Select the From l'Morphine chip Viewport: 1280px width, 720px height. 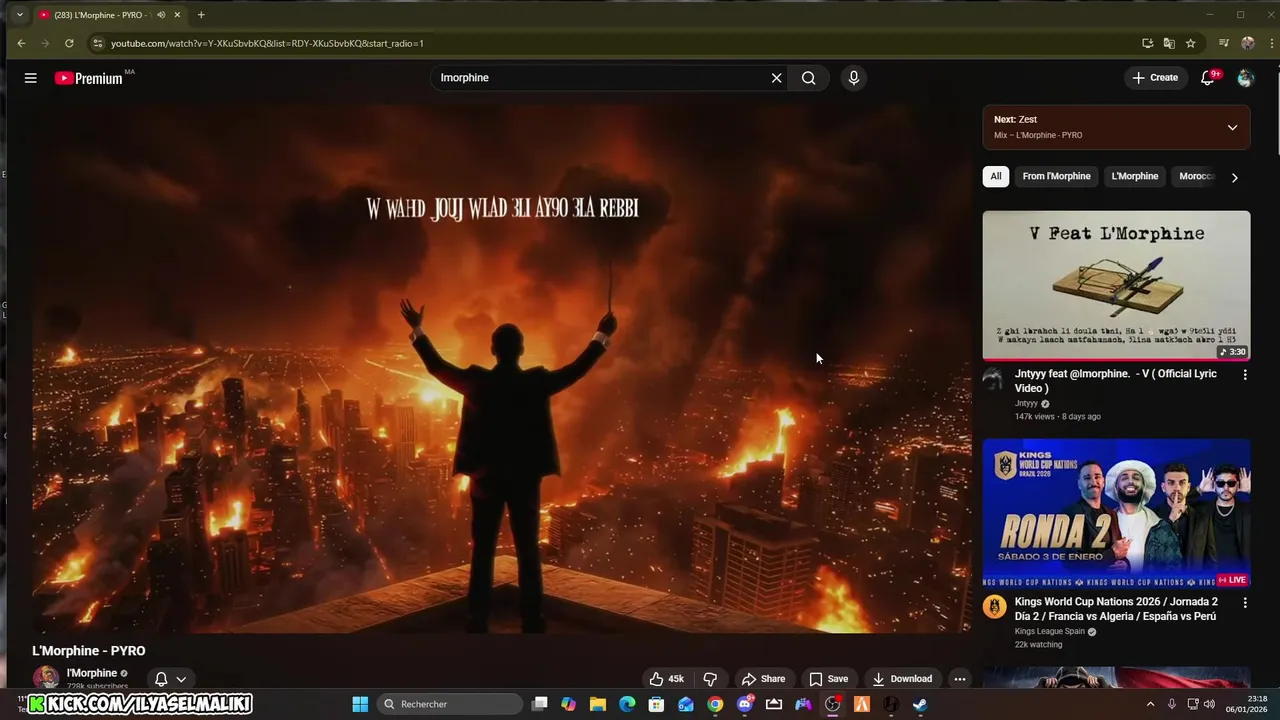(x=1056, y=177)
